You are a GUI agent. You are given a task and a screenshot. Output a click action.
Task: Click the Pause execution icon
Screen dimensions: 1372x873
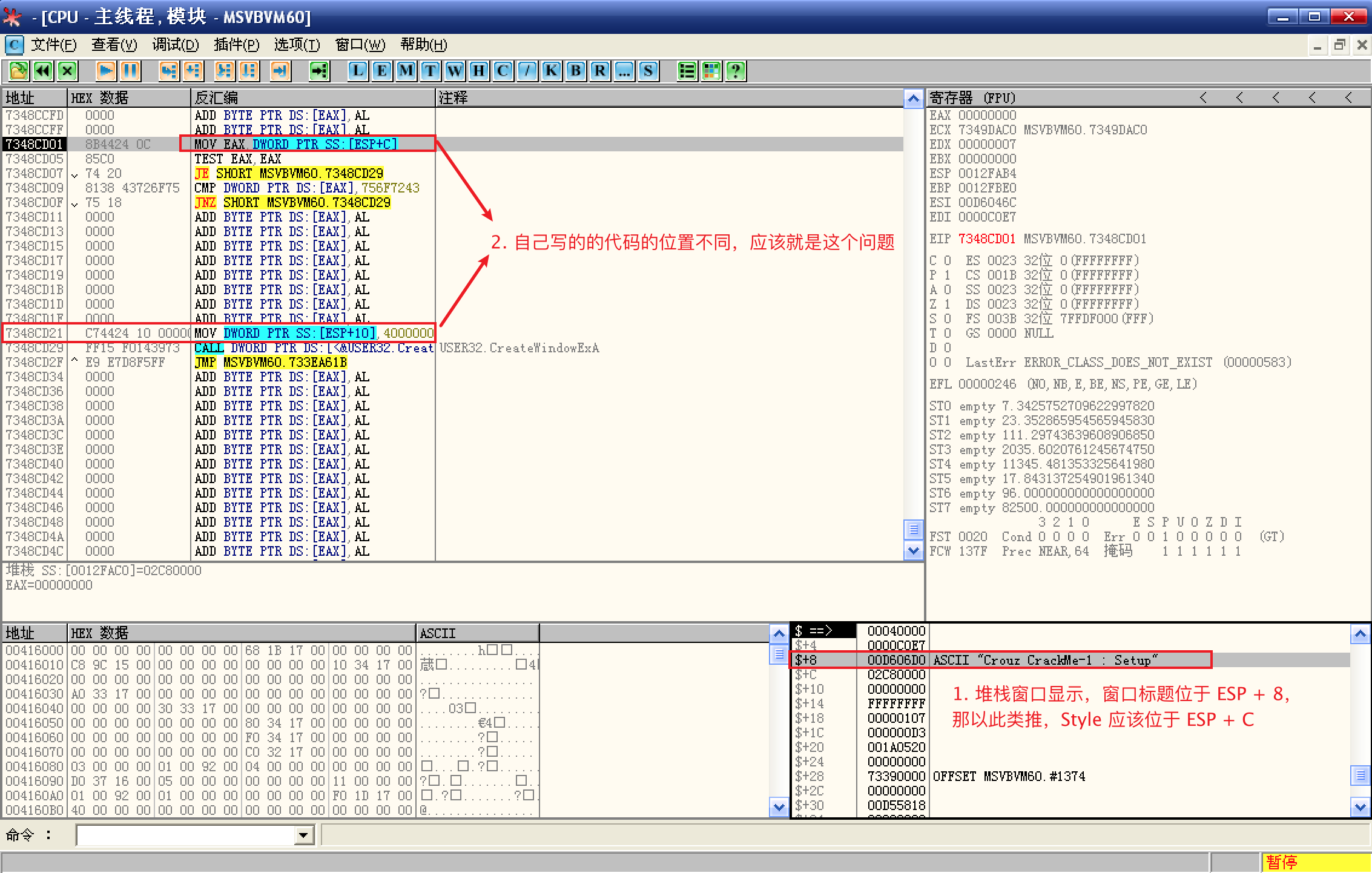[x=130, y=71]
